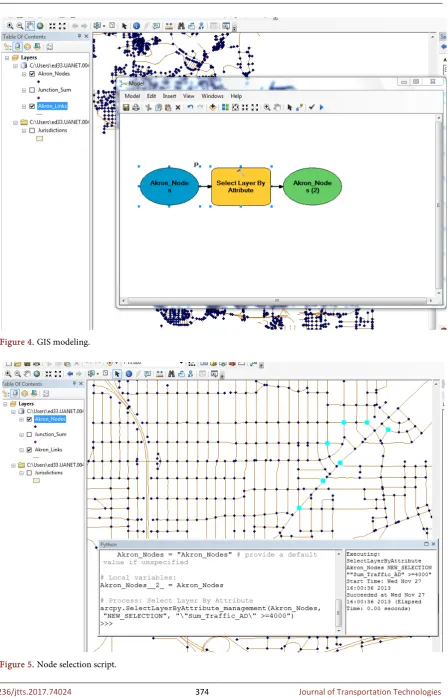The width and height of the screenshot is (448, 698).
Task: Click Akron_Nodes point symbol in Figure 4 contents
Action: pos(38,82)
